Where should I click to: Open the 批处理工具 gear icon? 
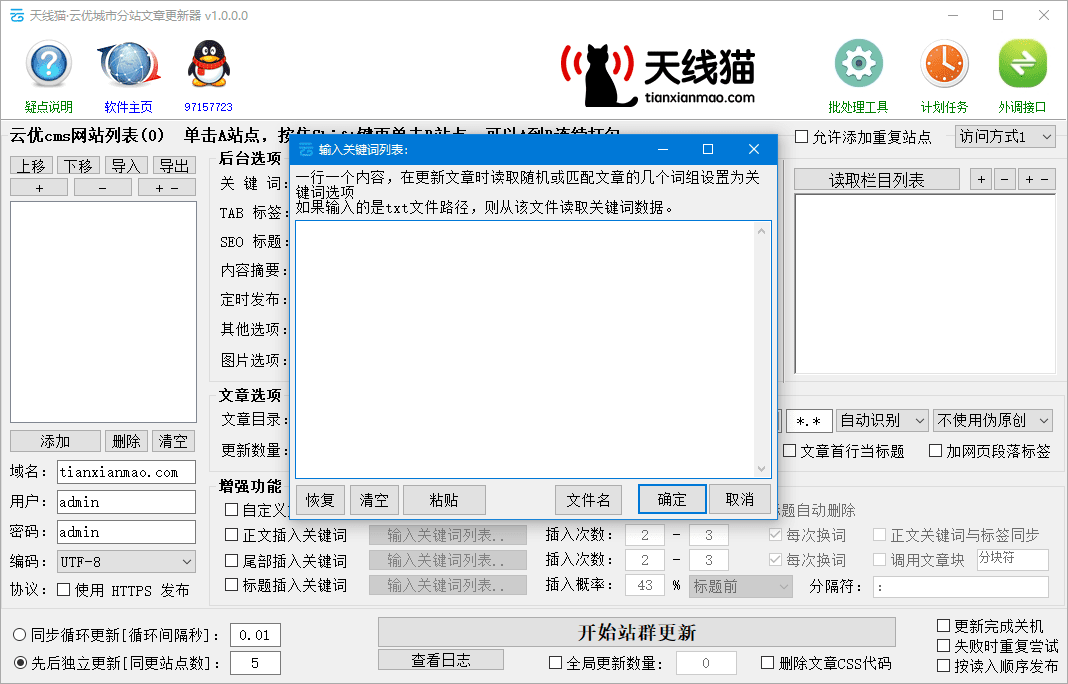[858, 63]
